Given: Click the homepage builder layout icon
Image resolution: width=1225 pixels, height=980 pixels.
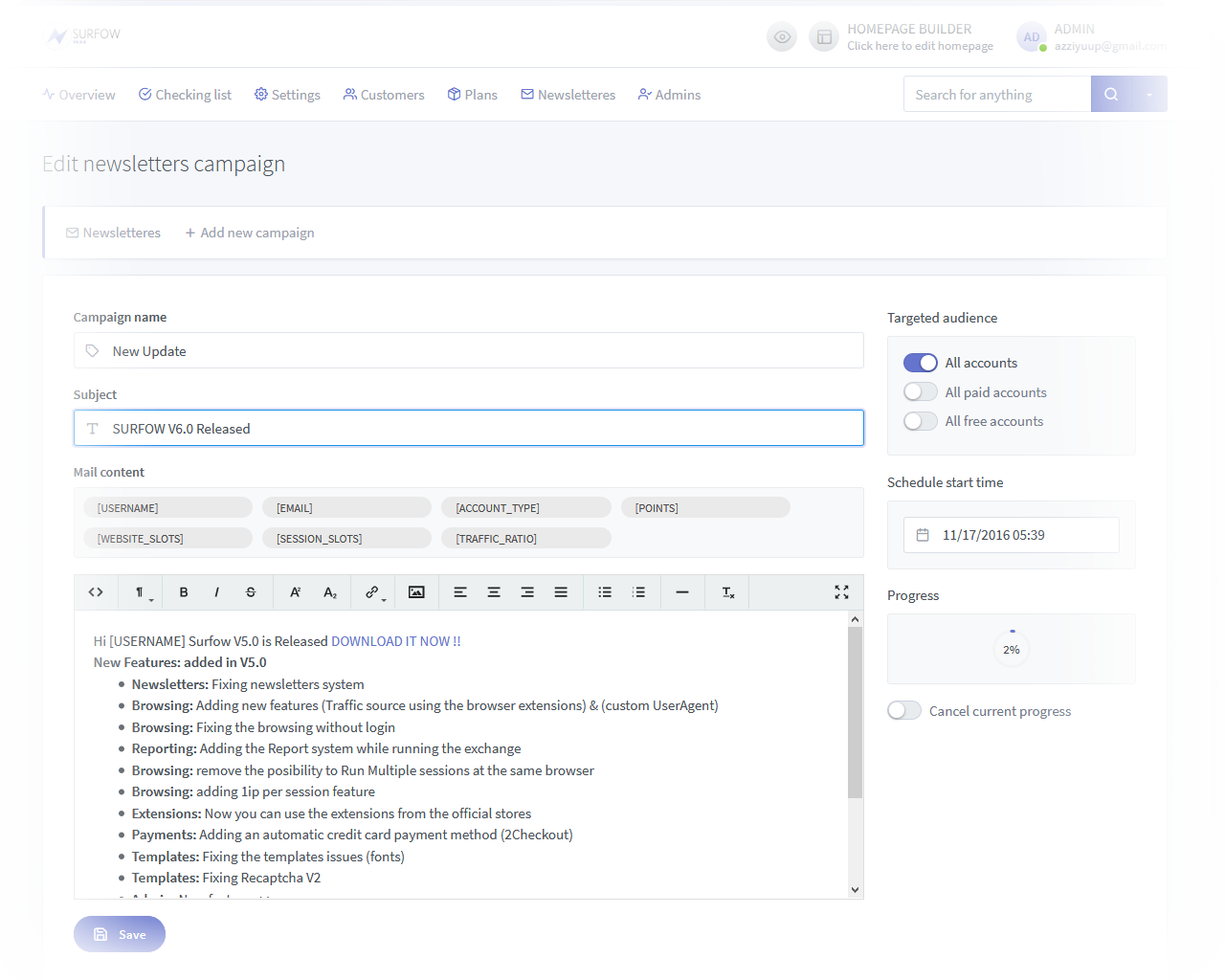Looking at the screenshot, I should (x=824, y=37).
